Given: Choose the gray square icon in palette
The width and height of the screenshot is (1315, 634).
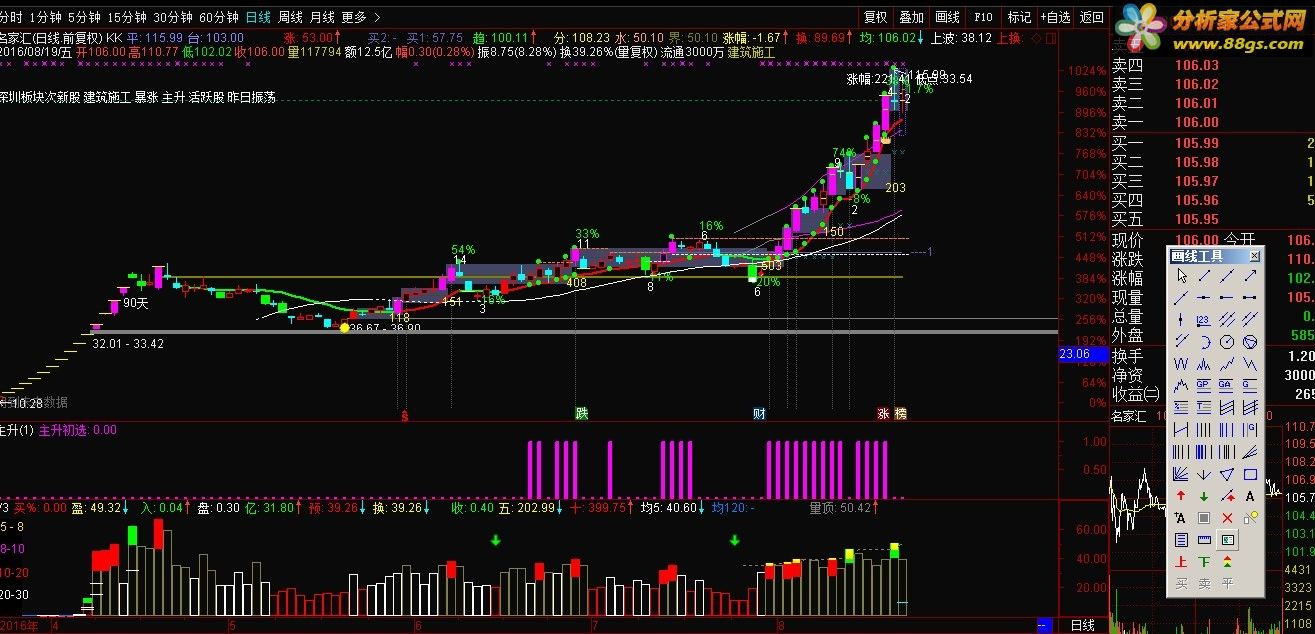Looking at the screenshot, I should click(x=1203, y=518).
